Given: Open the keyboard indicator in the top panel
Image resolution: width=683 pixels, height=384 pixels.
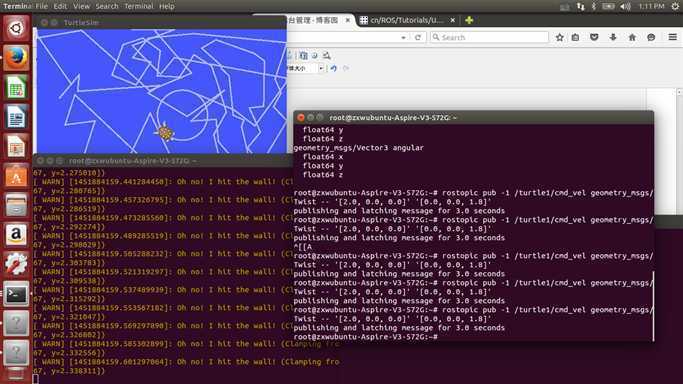Looking at the screenshot, I should pyautogui.click(x=565, y=7).
